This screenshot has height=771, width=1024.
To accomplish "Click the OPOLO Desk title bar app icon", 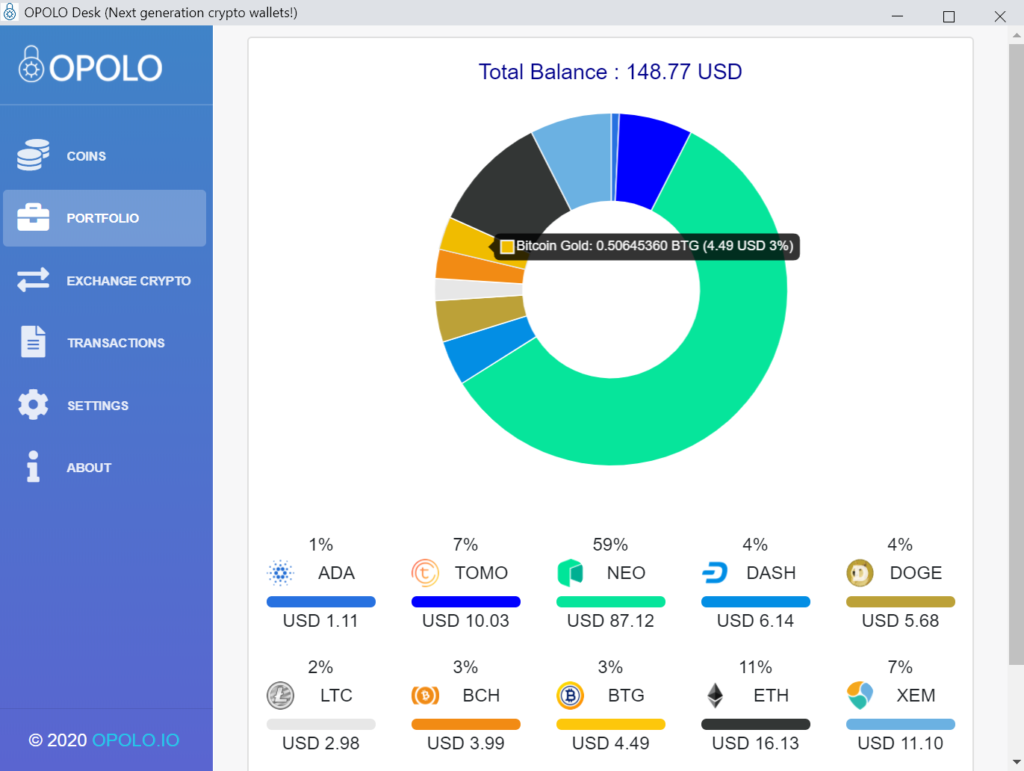I will click(10, 12).
